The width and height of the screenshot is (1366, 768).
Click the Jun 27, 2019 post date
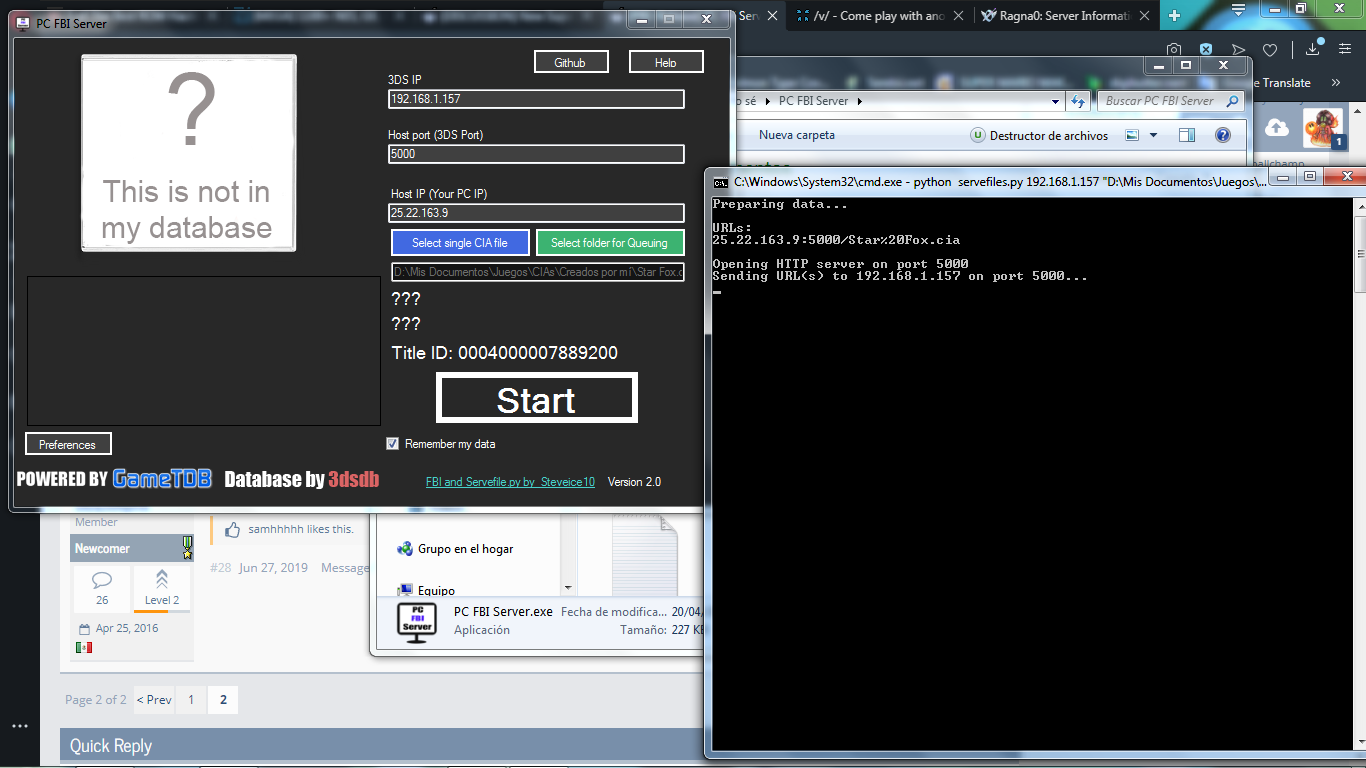tap(274, 568)
